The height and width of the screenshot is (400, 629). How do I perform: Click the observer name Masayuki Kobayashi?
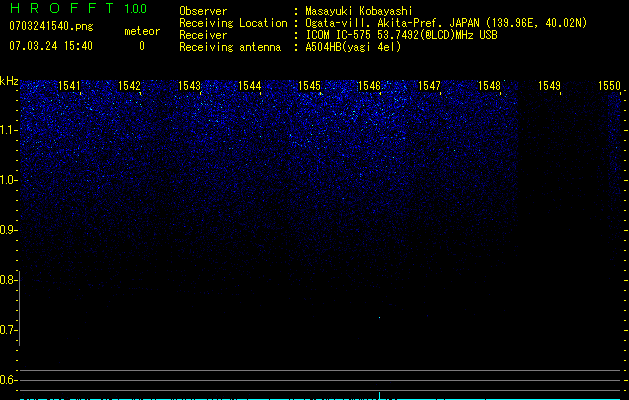[x=359, y=11]
